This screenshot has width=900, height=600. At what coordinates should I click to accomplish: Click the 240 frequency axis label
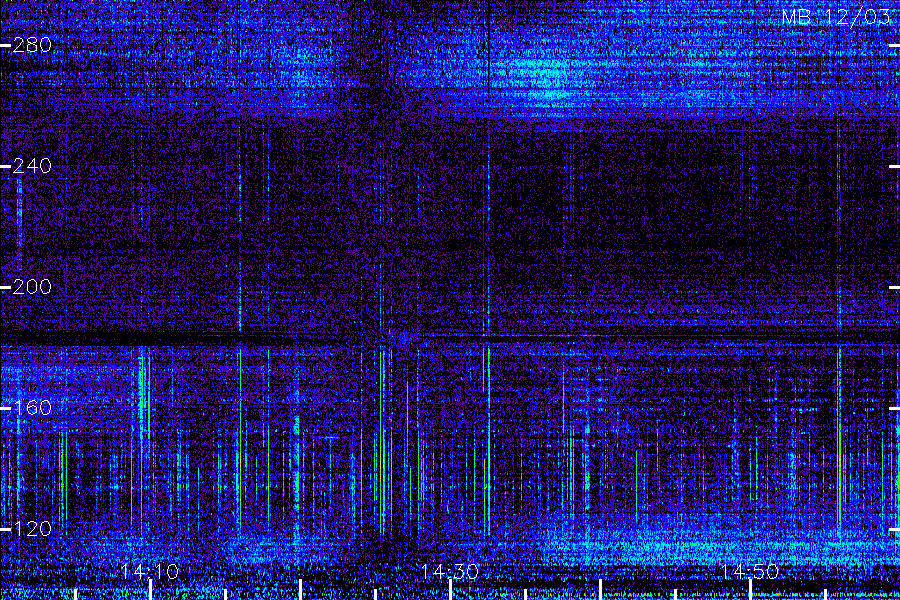point(32,166)
